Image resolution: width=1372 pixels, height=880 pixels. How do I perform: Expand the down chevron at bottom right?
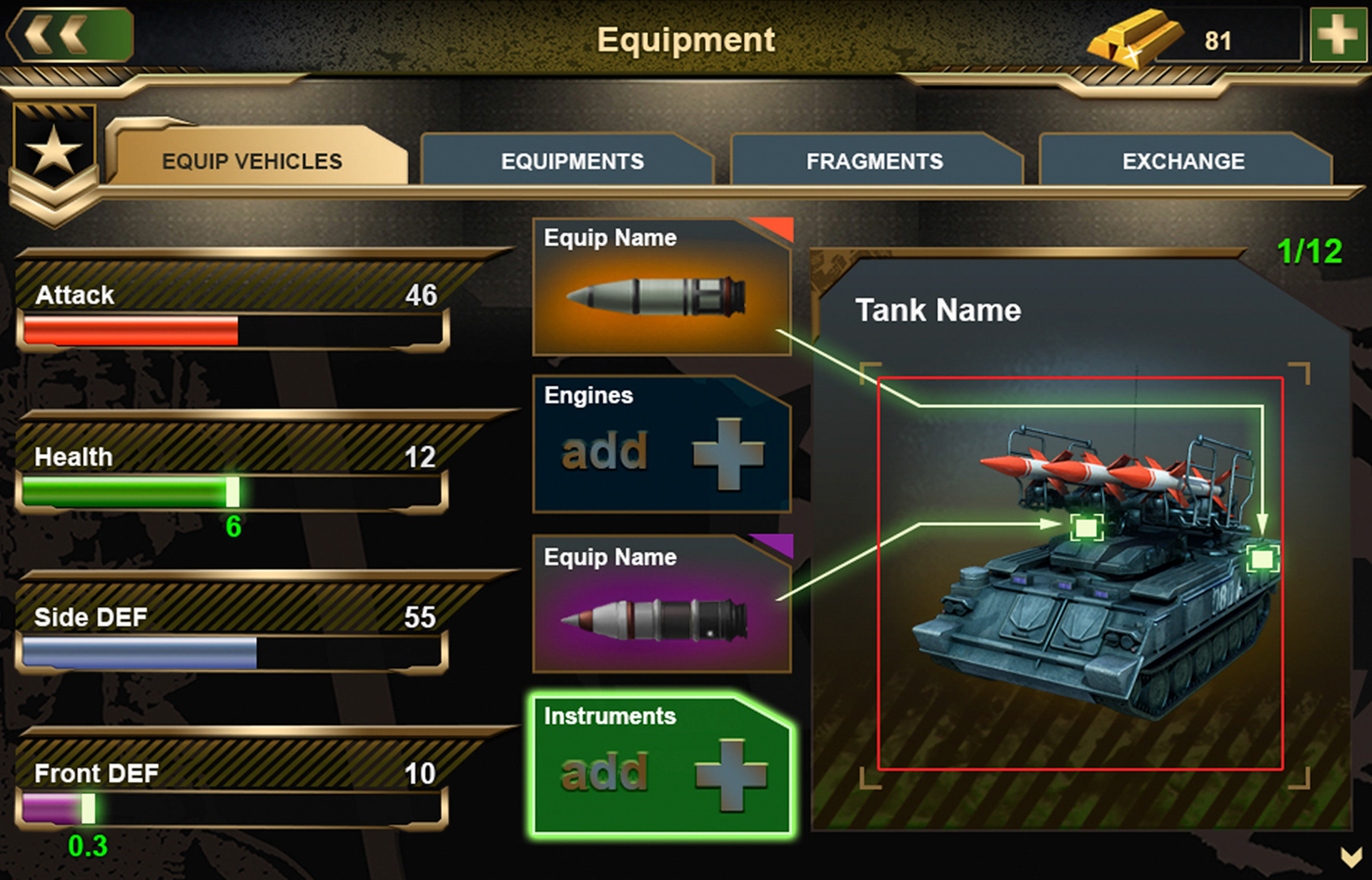[x=1351, y=856]
